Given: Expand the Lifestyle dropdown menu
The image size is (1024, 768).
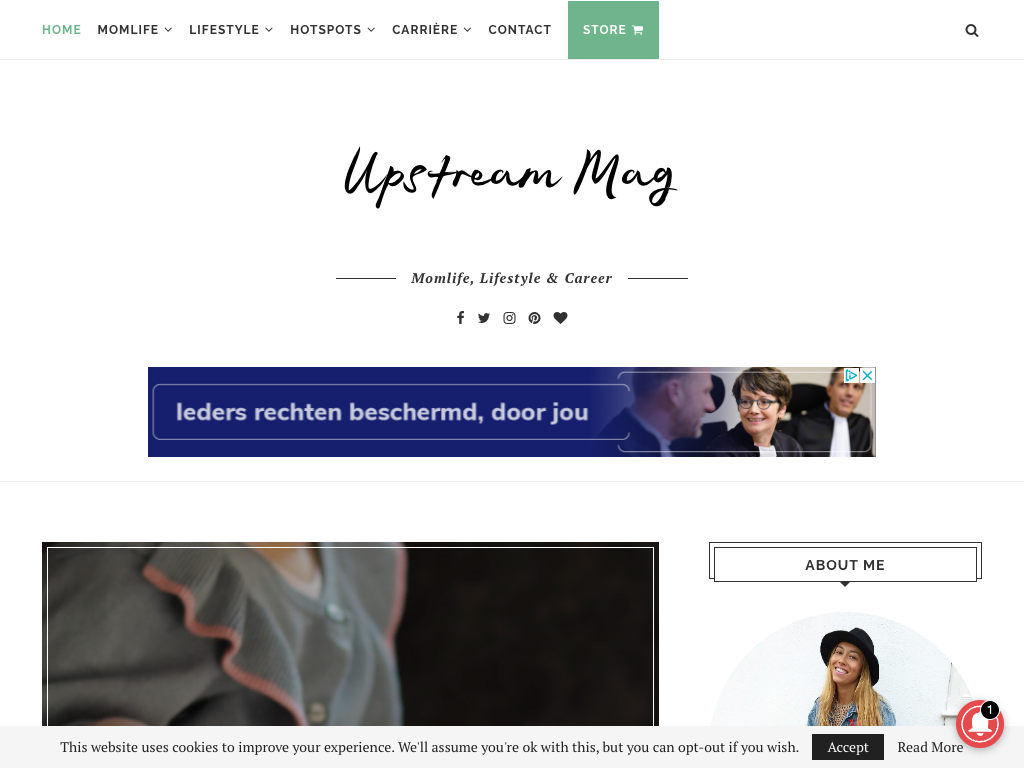Looking at the screenshot, I should tap(231, 30).
